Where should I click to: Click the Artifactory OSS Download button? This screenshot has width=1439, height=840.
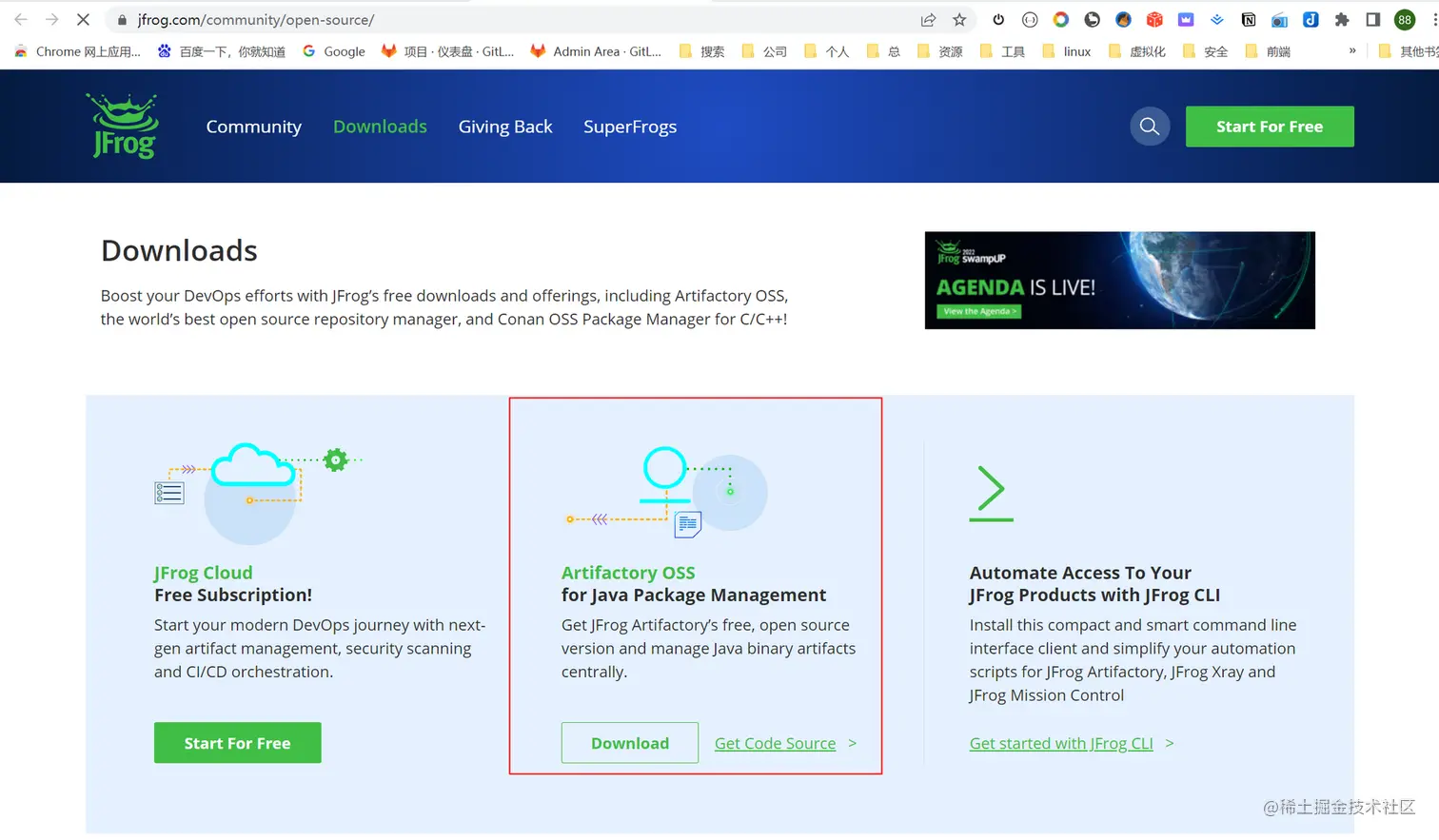(630, 743)
